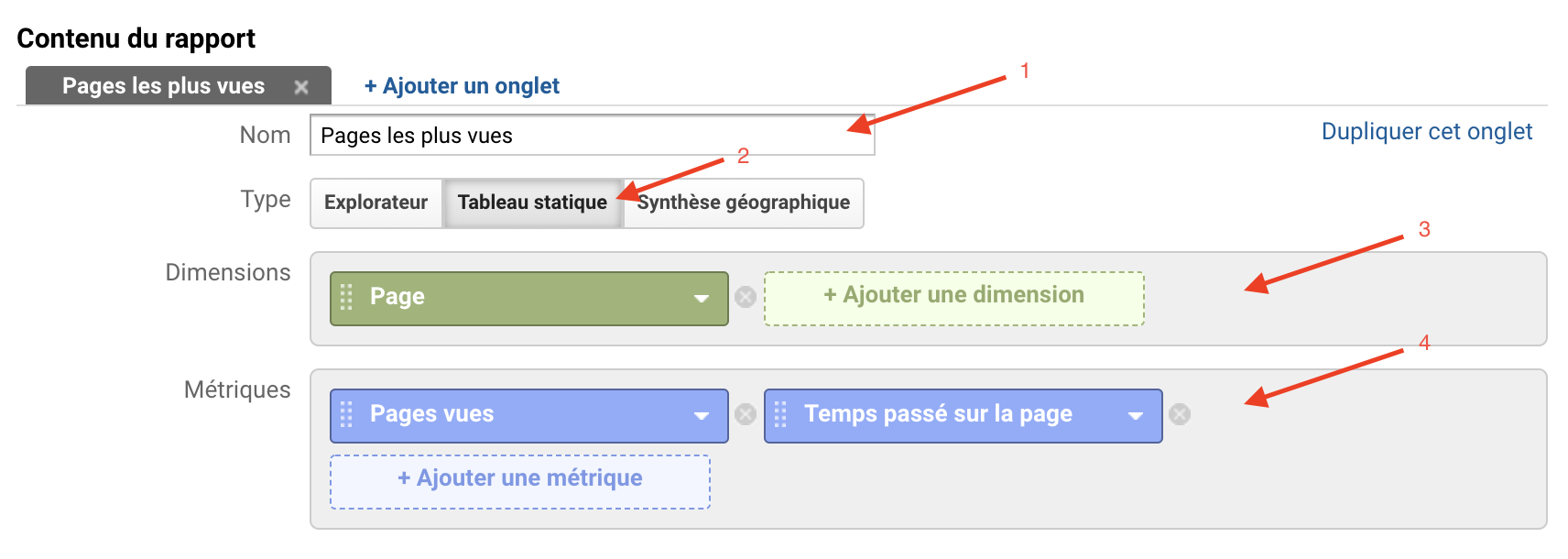
Task: Open the Temps passé sur la page dropdown arrow
Action: click(x=1136, y=415)
